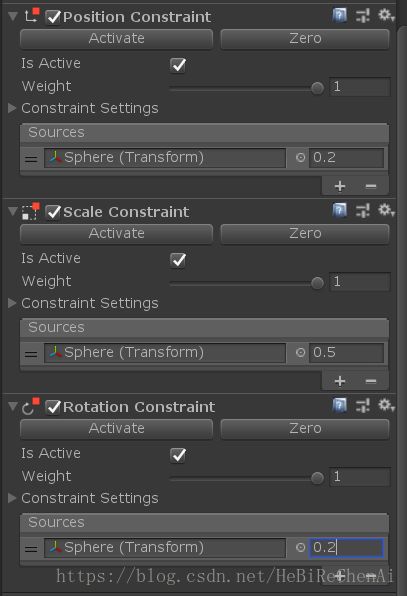The width and height of the screenshot is (407, 596).
Task: Add a source to Position Constraint list
Action: pyautogui.click(x=340, y=186)
